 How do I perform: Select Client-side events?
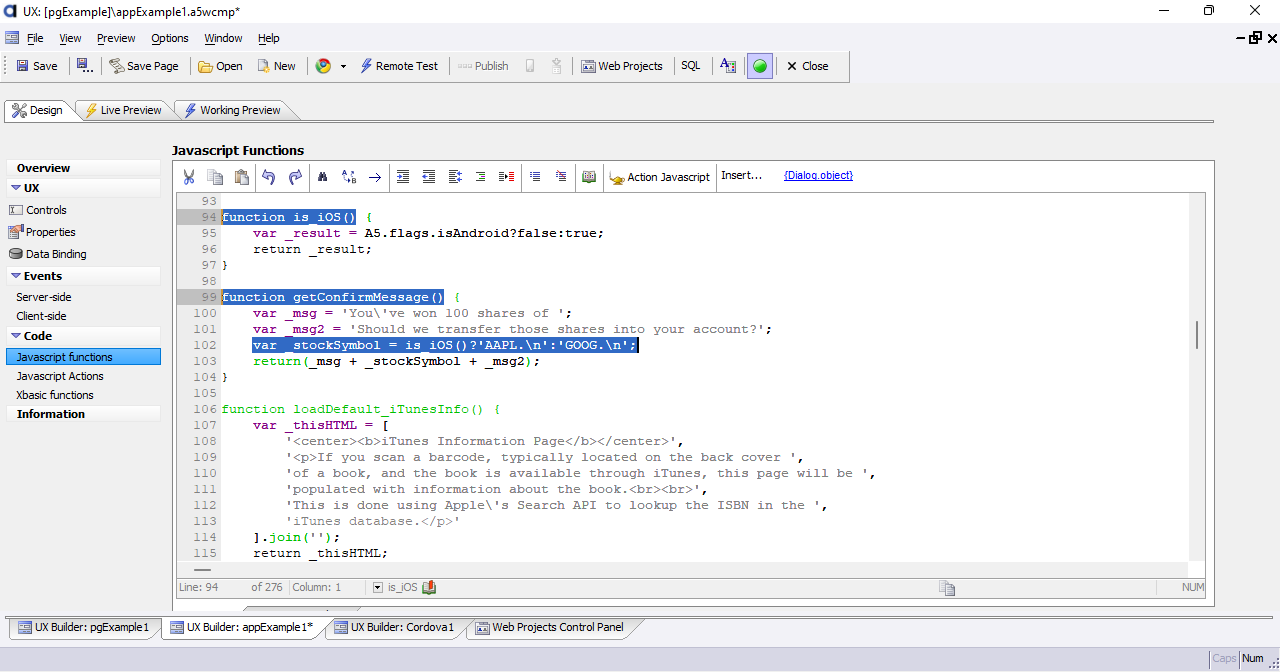point(42,316)
